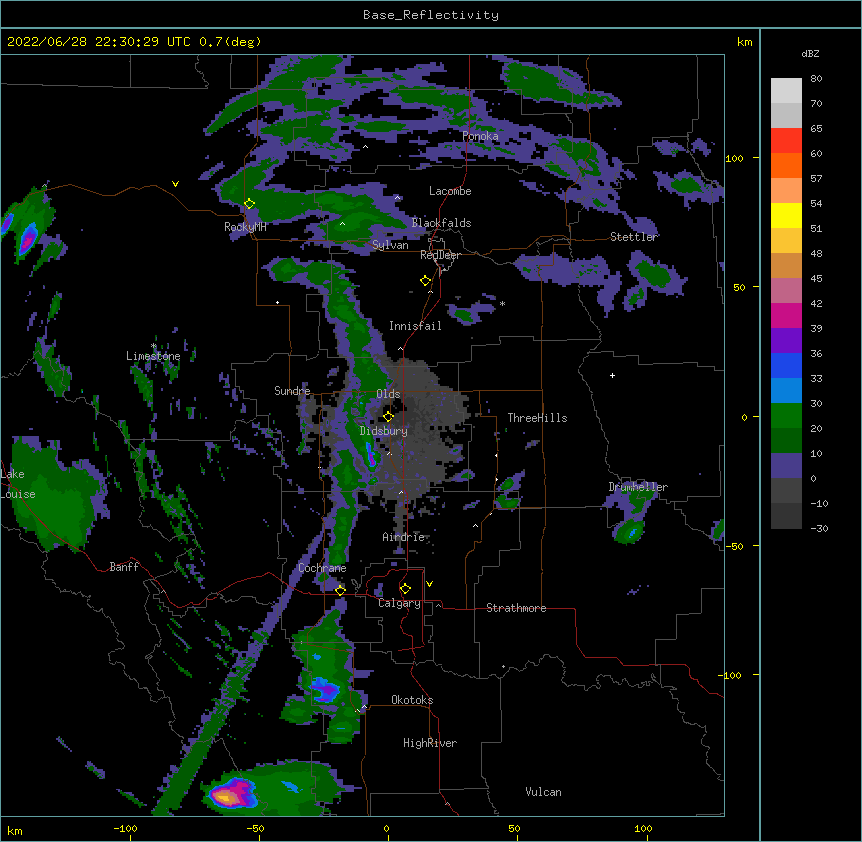Select the yellow diamond marker below Olds

[388, 417]
